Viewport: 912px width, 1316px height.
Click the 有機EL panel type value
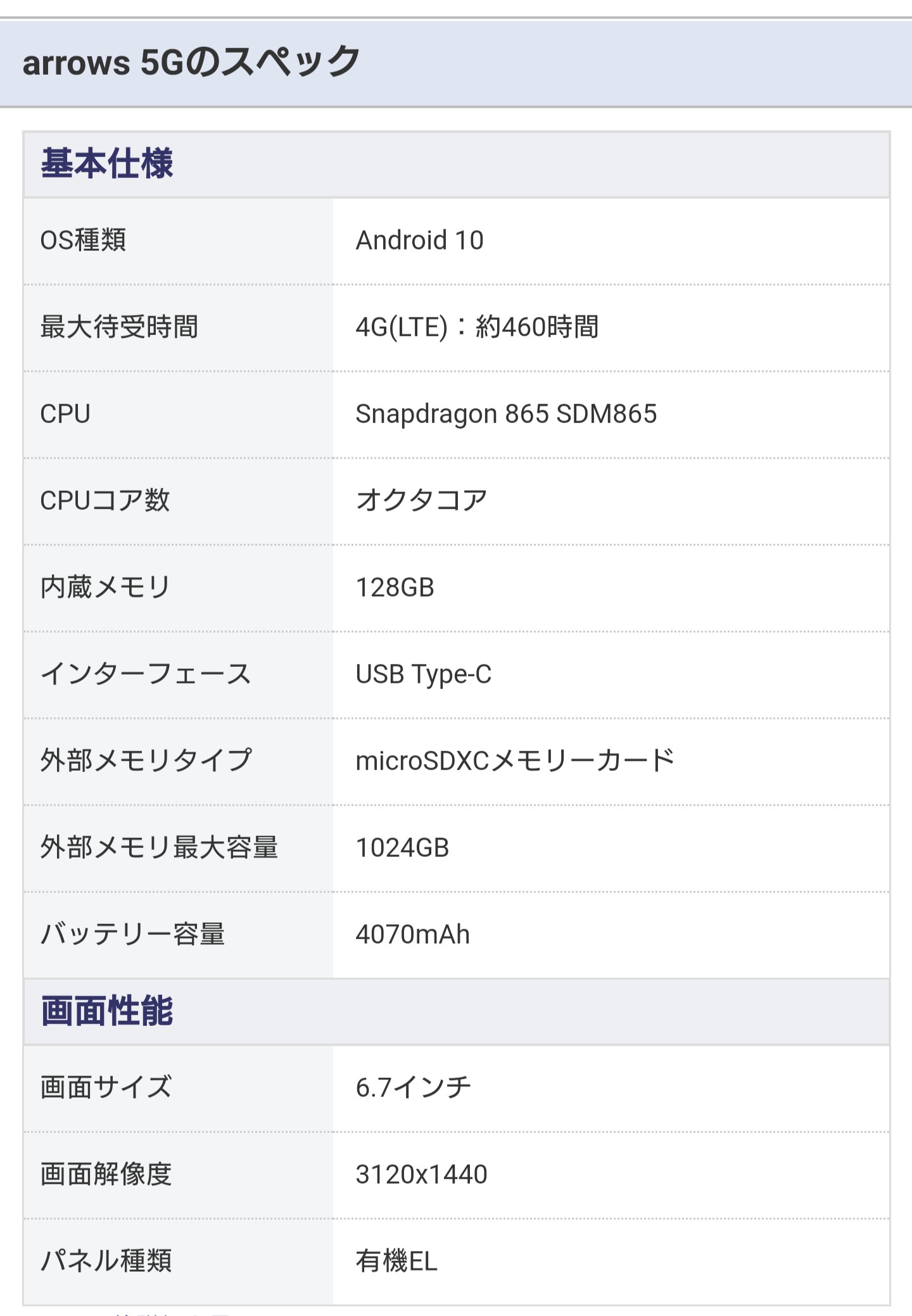pos(396,1262)
